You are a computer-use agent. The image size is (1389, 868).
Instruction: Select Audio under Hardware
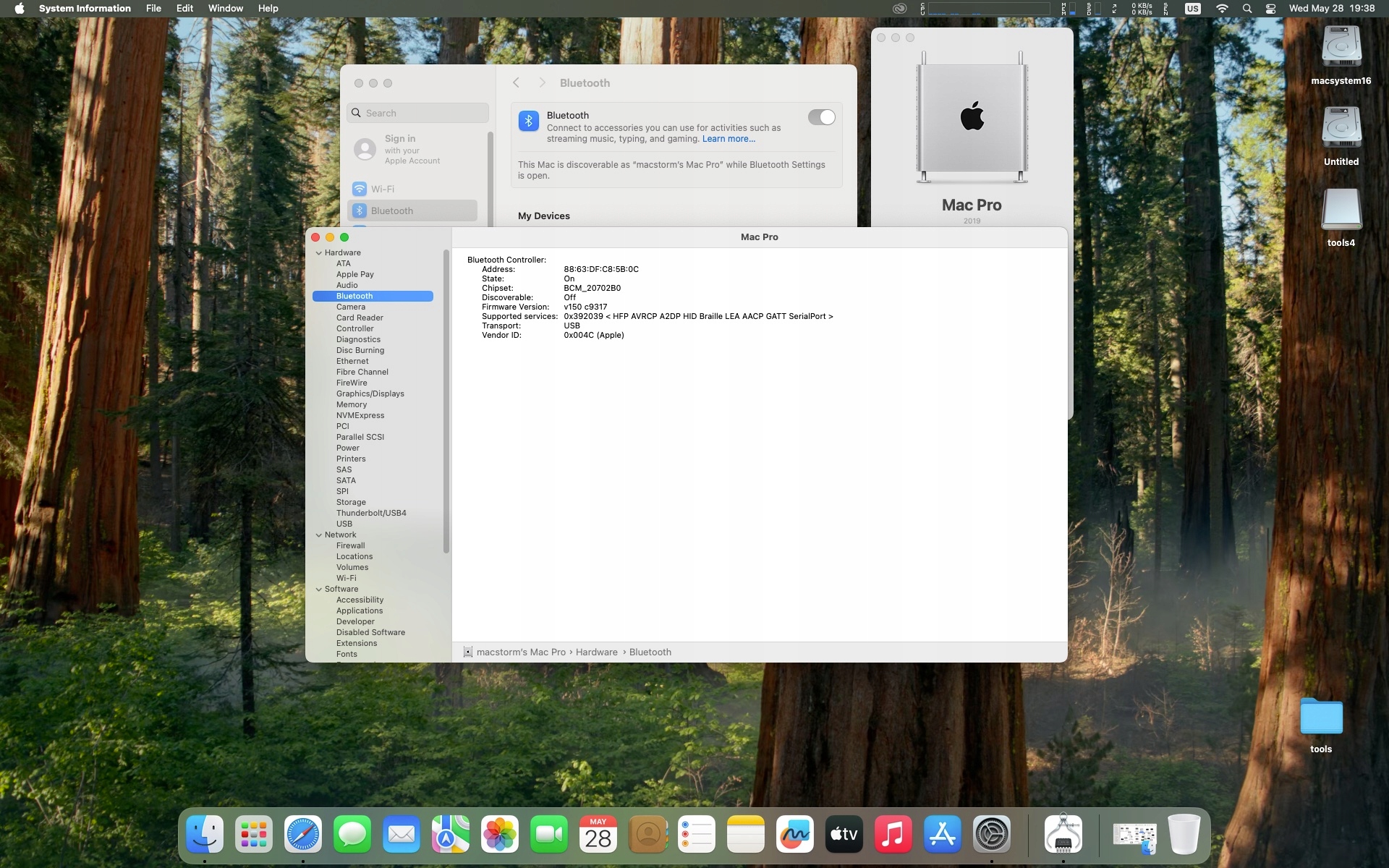coord(347,286)
